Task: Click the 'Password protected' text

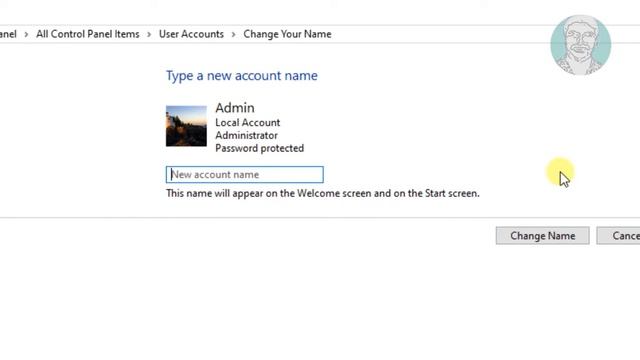Action: tap(260, 148)
